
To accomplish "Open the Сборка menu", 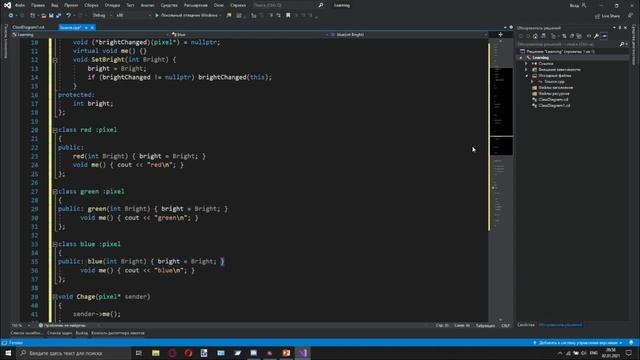I will [91, 5].
